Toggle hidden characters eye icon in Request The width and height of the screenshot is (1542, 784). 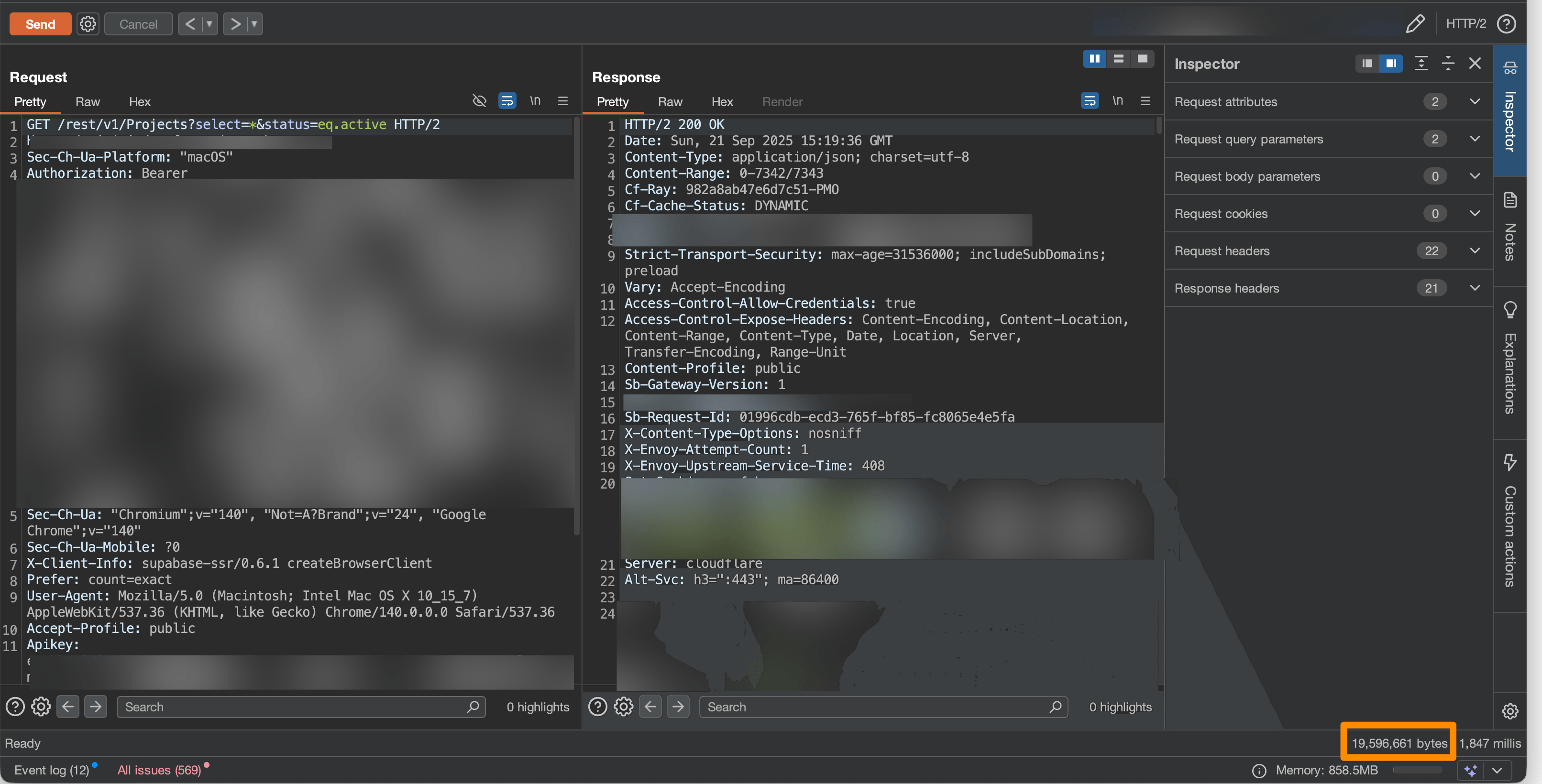(479, 100)
